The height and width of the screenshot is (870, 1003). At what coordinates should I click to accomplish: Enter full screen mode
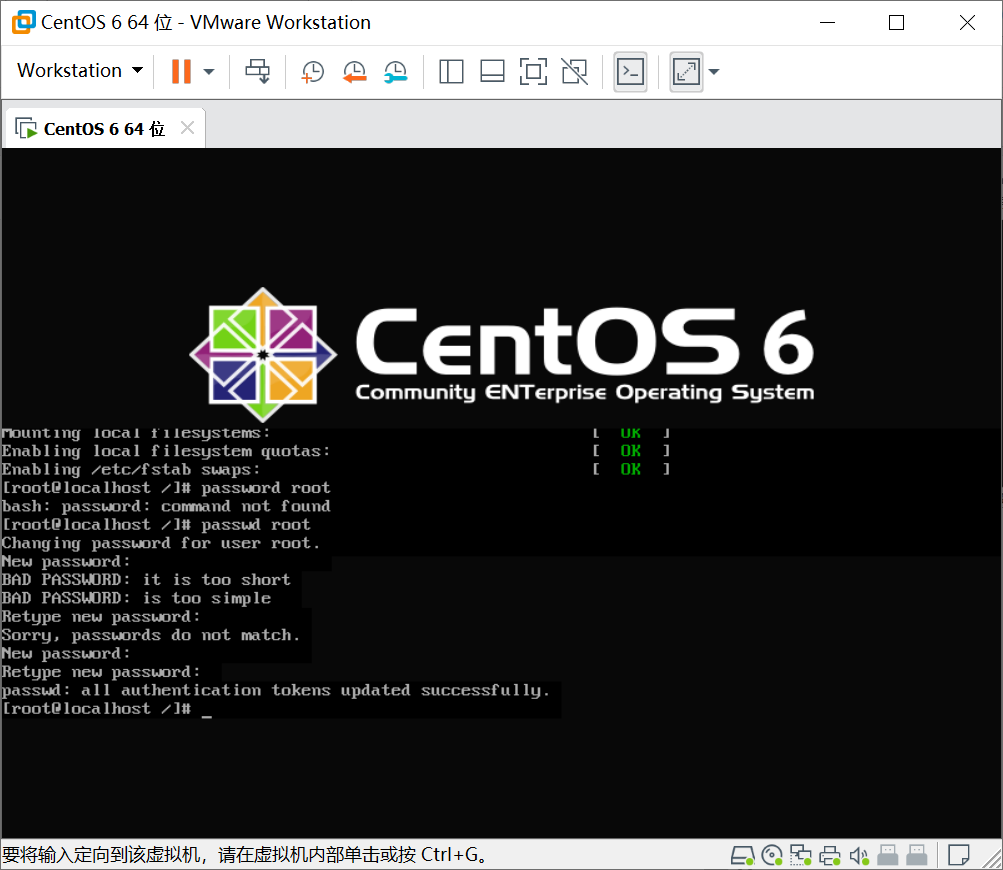(x=686, y=71)
